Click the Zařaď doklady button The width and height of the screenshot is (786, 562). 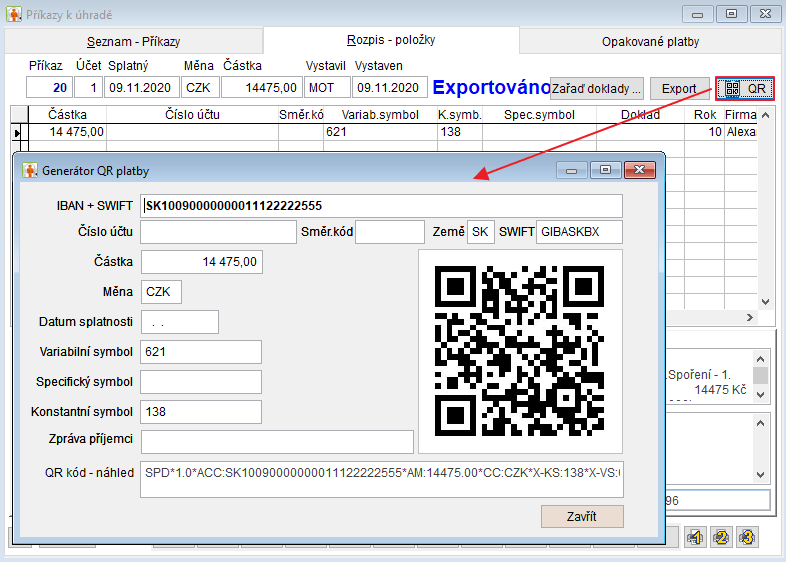597,89
